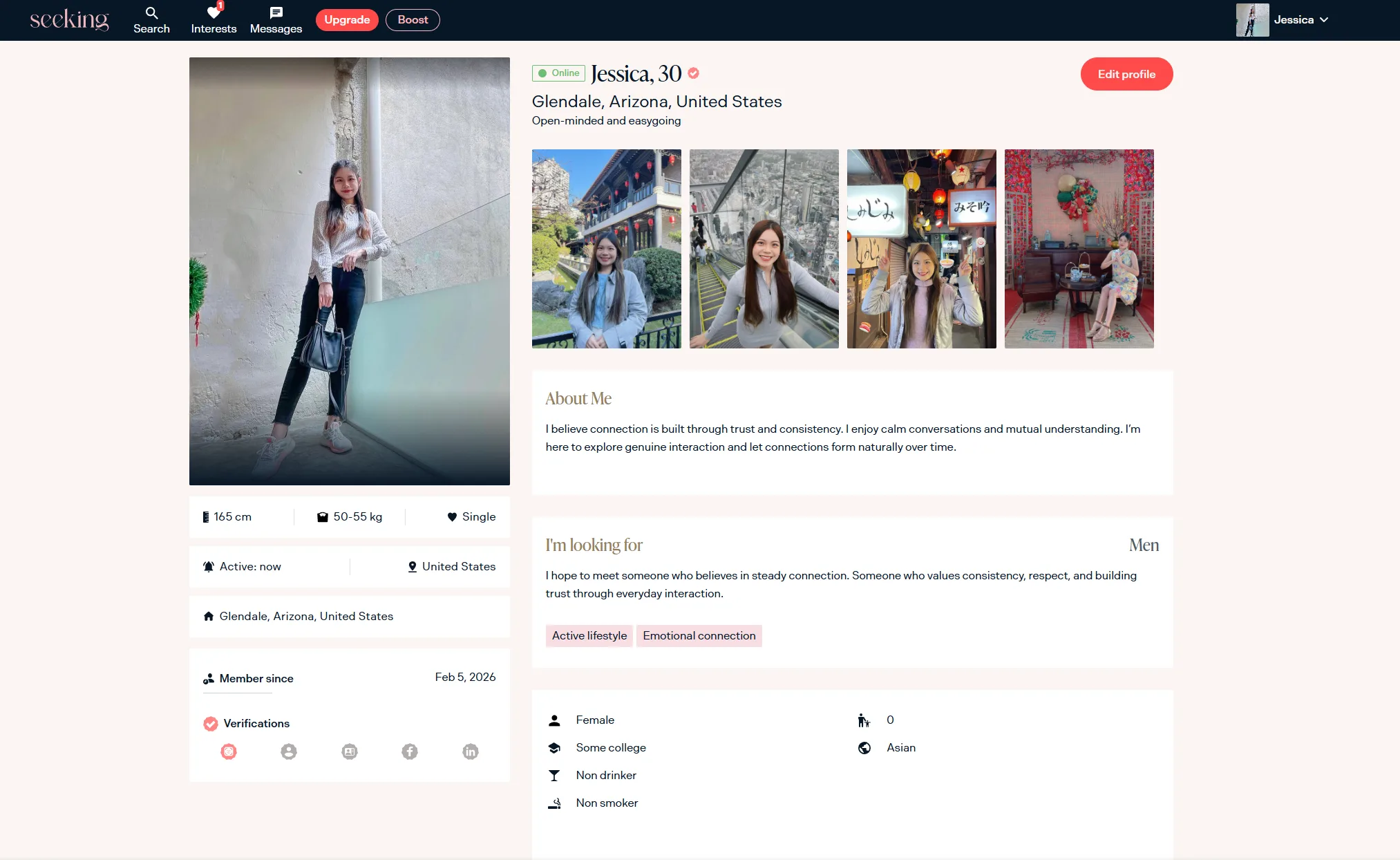
Task: Open the Messages chat icon
Action: [x=276, y=20]
